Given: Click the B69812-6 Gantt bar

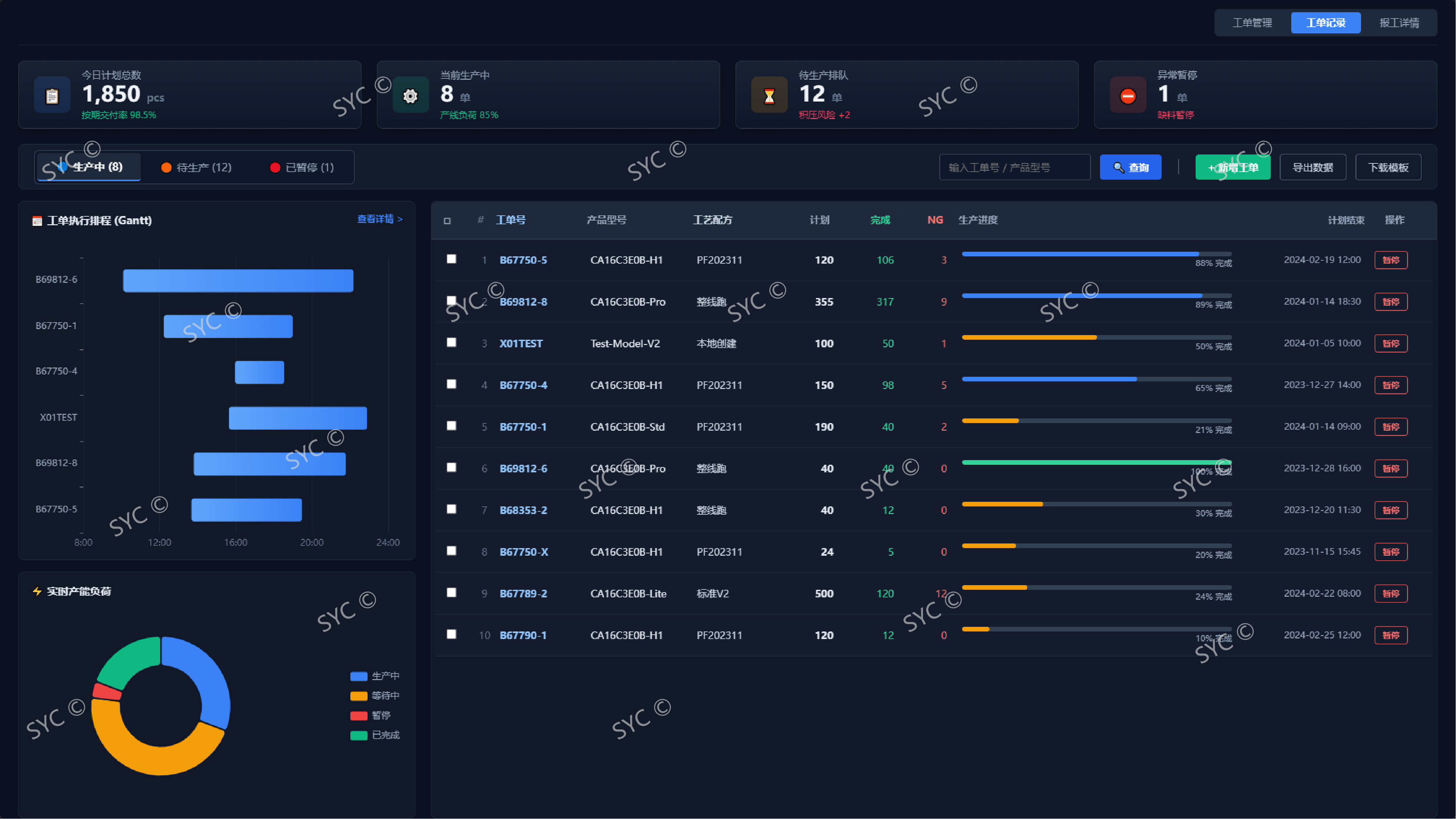Looking at the screenshot, I should (x=238, y=280).
